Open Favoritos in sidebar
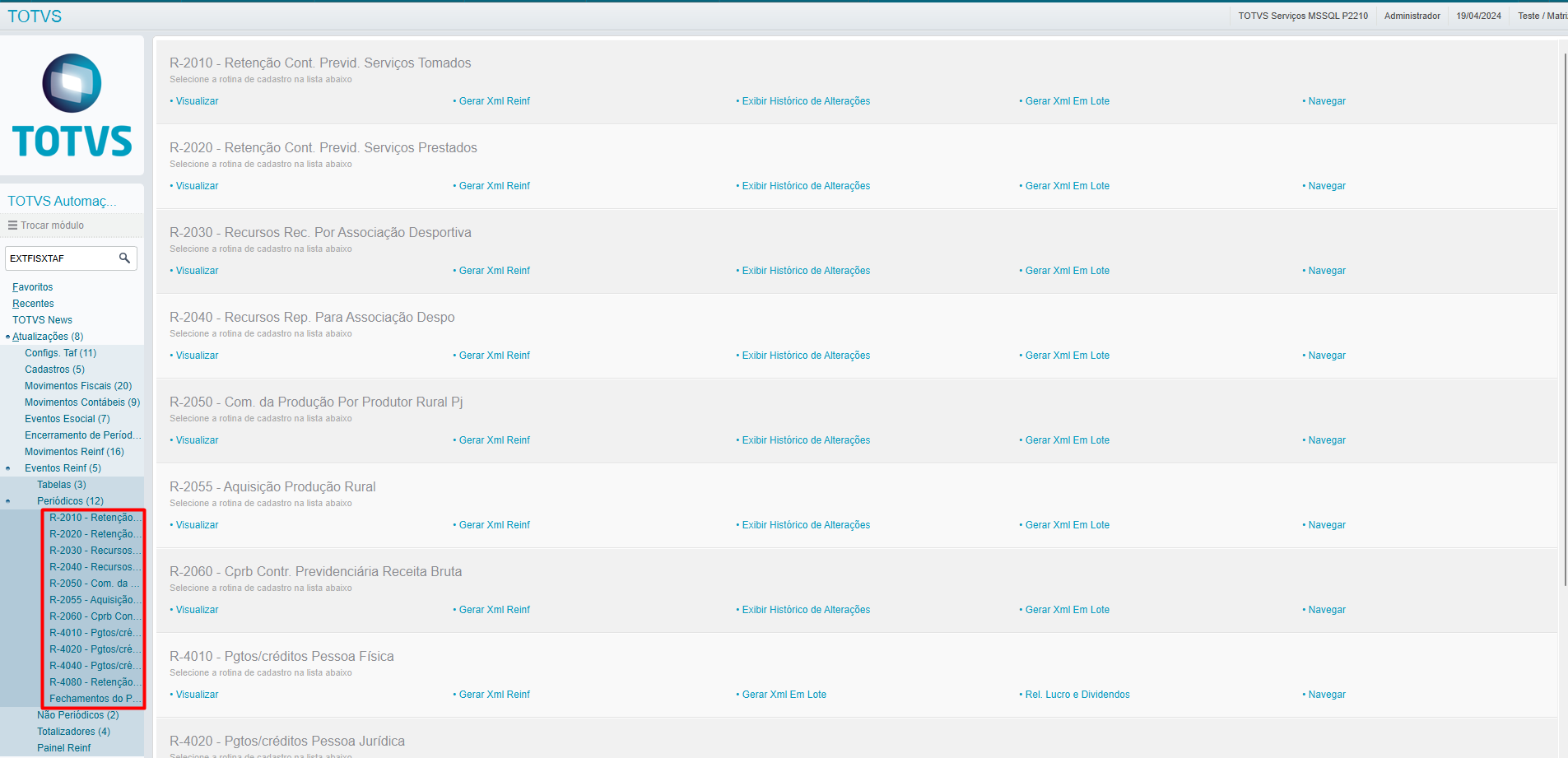Image resolution: width=1568 pixels, height=758 pixels. point(32,287)
